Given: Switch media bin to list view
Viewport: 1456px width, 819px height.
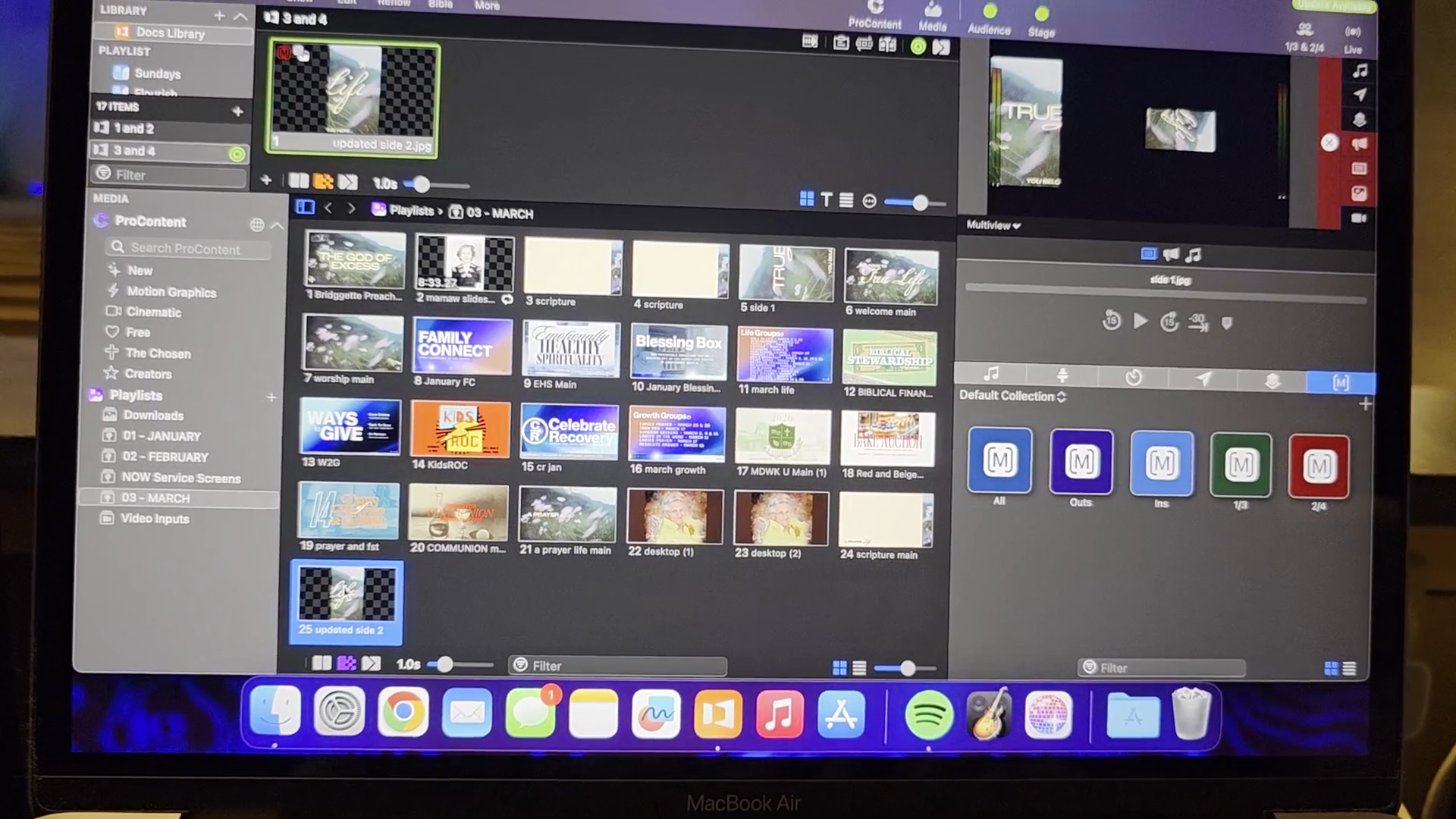Looking at the screenshot, I should pos(859,668).
